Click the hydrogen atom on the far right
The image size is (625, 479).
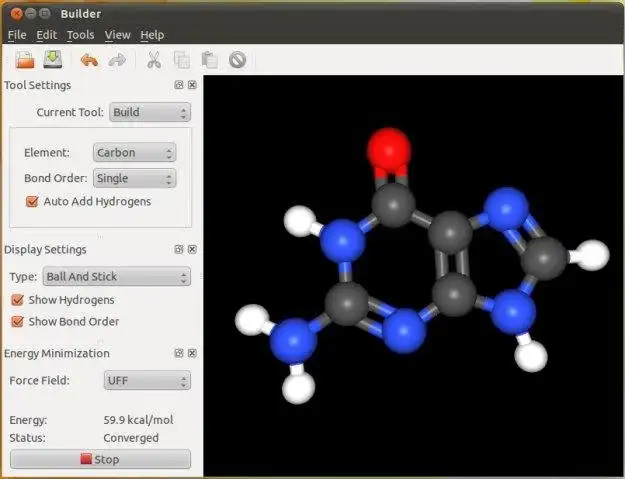pyautogui.click(x=592, y=255)
